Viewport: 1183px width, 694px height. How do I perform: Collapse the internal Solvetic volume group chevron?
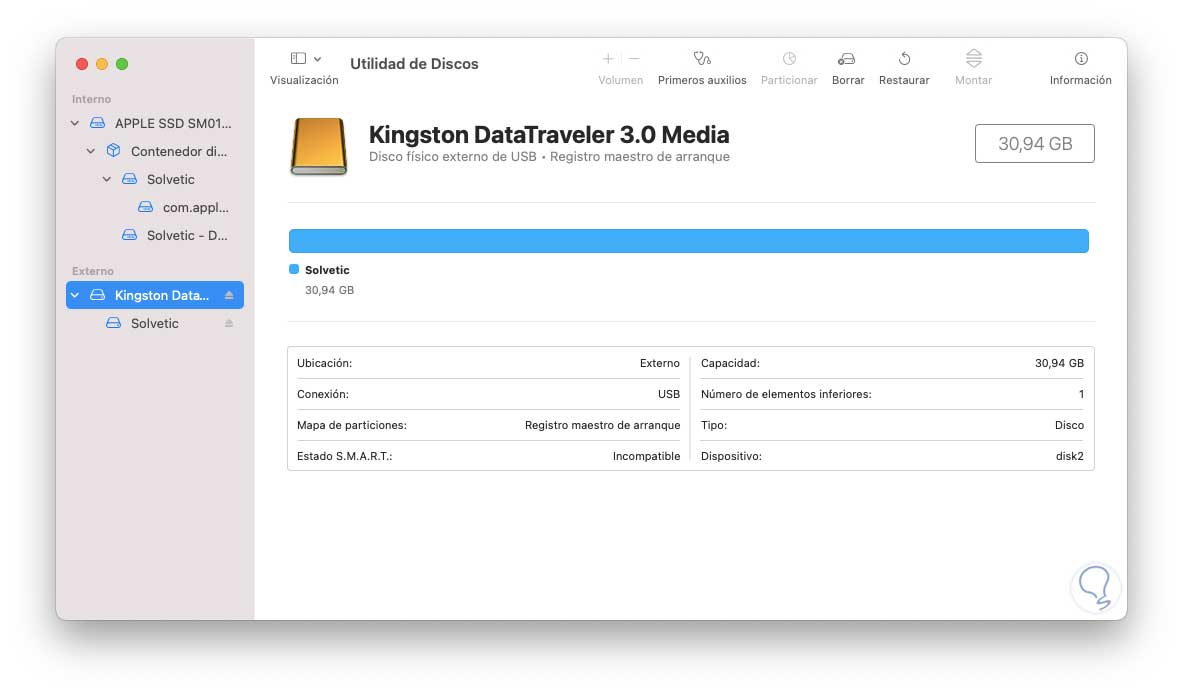[x=106, y=179]
